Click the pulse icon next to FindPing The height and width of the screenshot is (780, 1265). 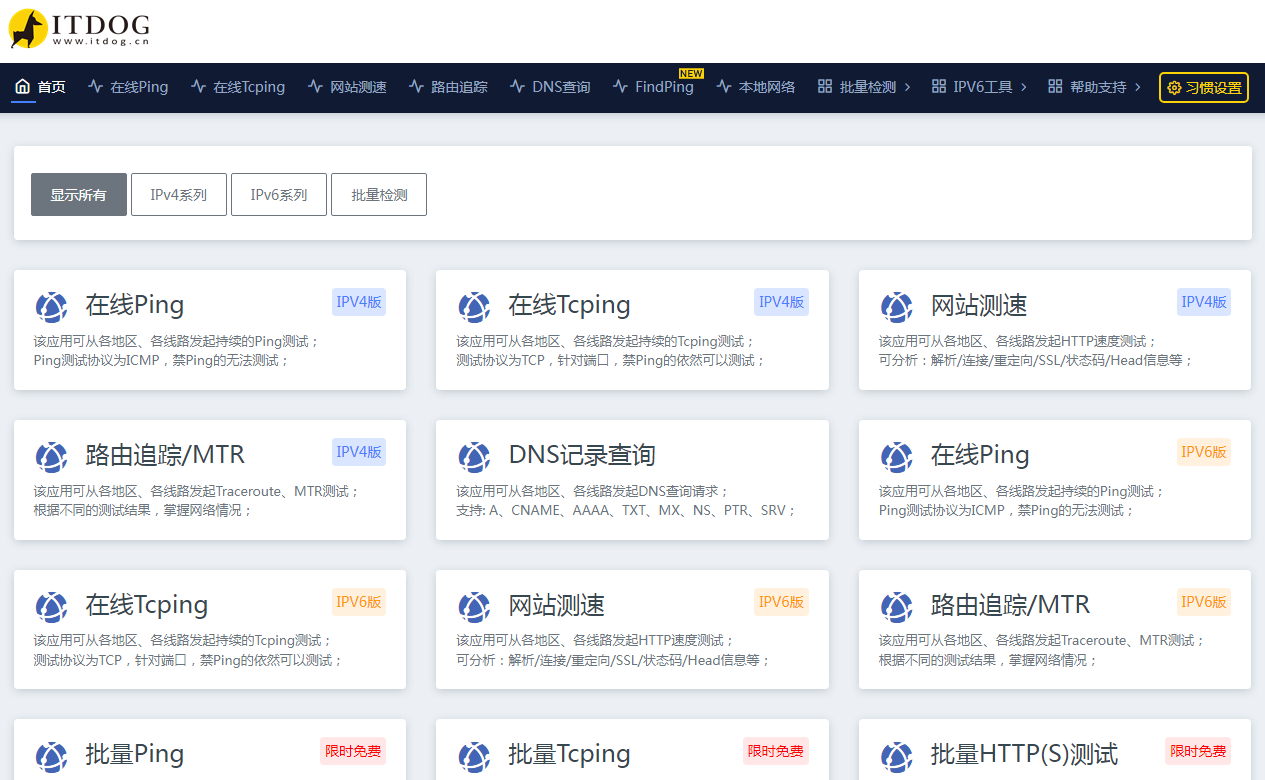620,87
